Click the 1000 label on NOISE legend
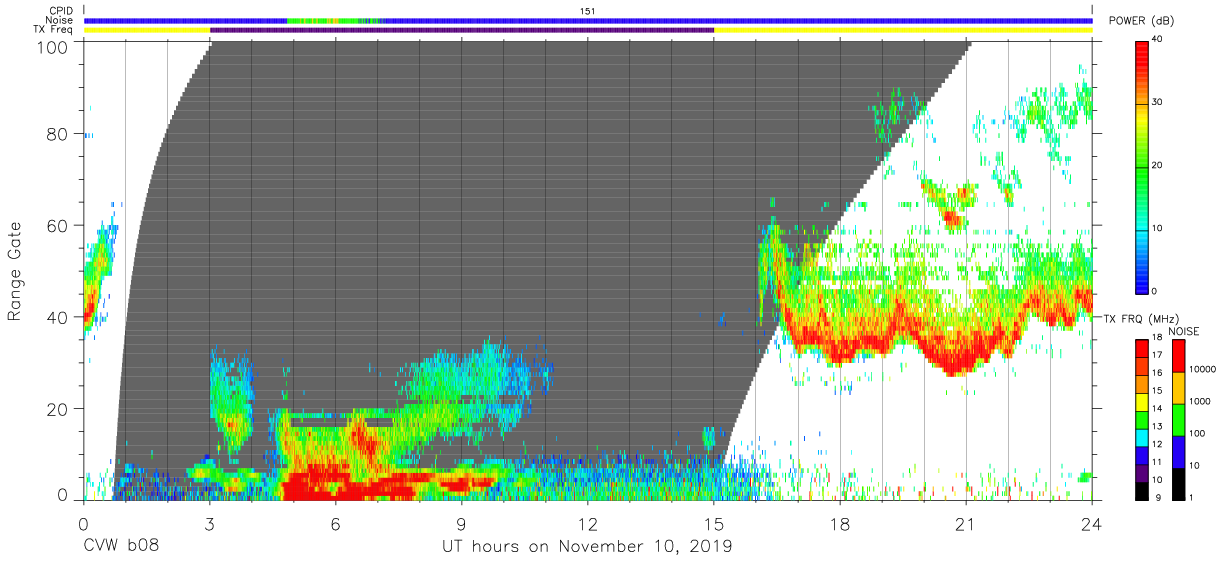This screenshot has width=1228, height=567. click(x=1198, y=401)
